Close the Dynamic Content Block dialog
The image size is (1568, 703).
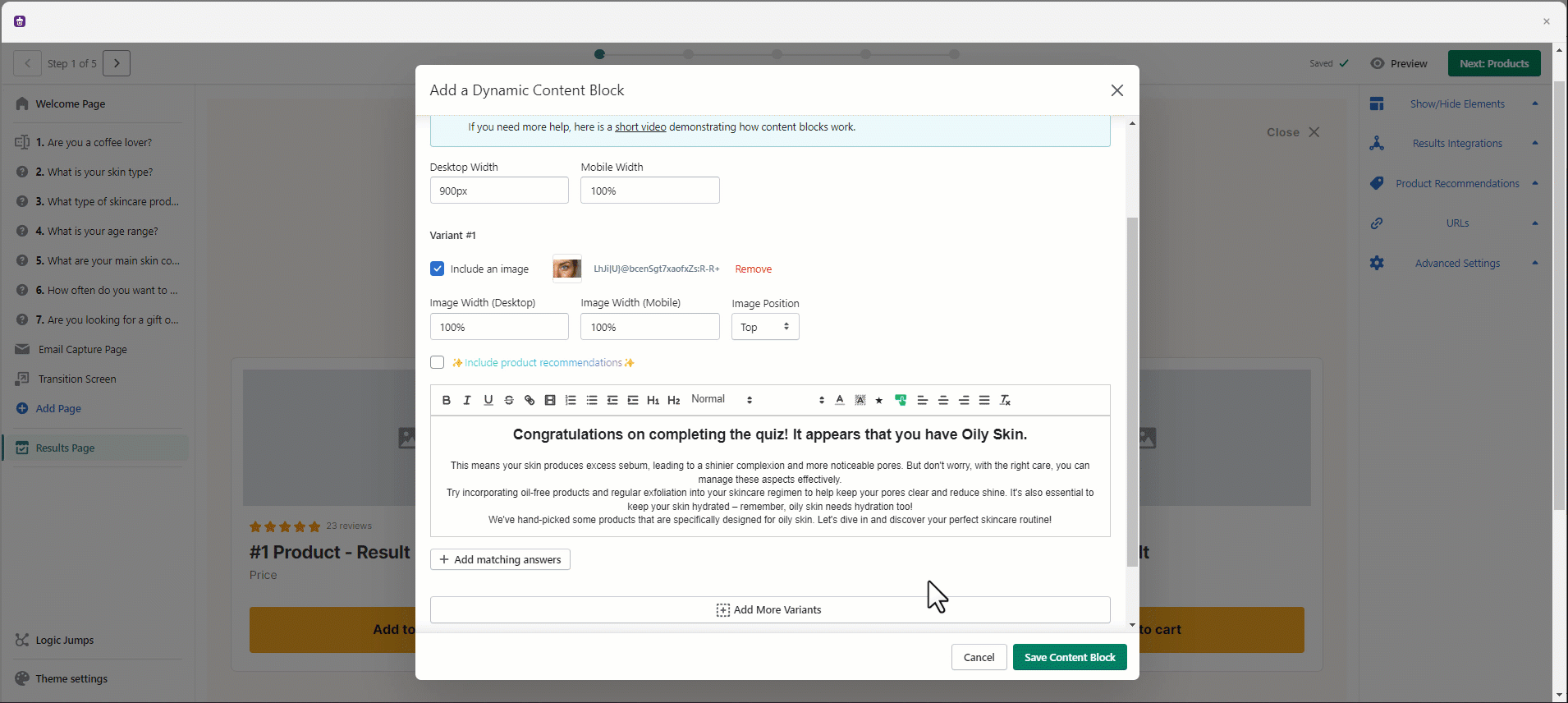pyautogui.click(x=1117, y=90)
